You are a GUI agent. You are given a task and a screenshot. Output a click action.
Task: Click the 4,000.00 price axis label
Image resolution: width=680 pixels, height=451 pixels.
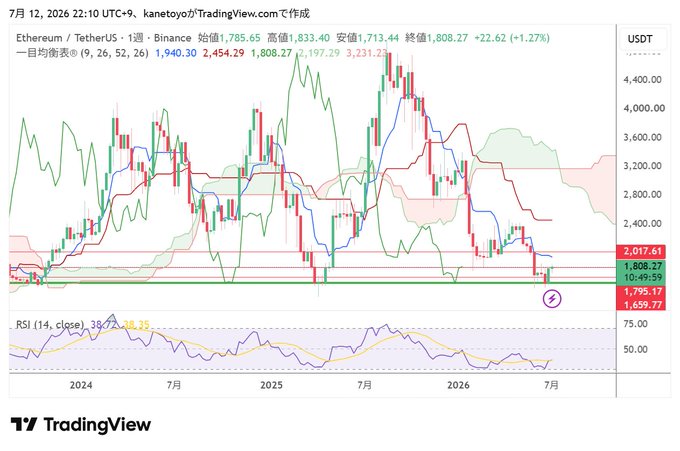point(644,108)
